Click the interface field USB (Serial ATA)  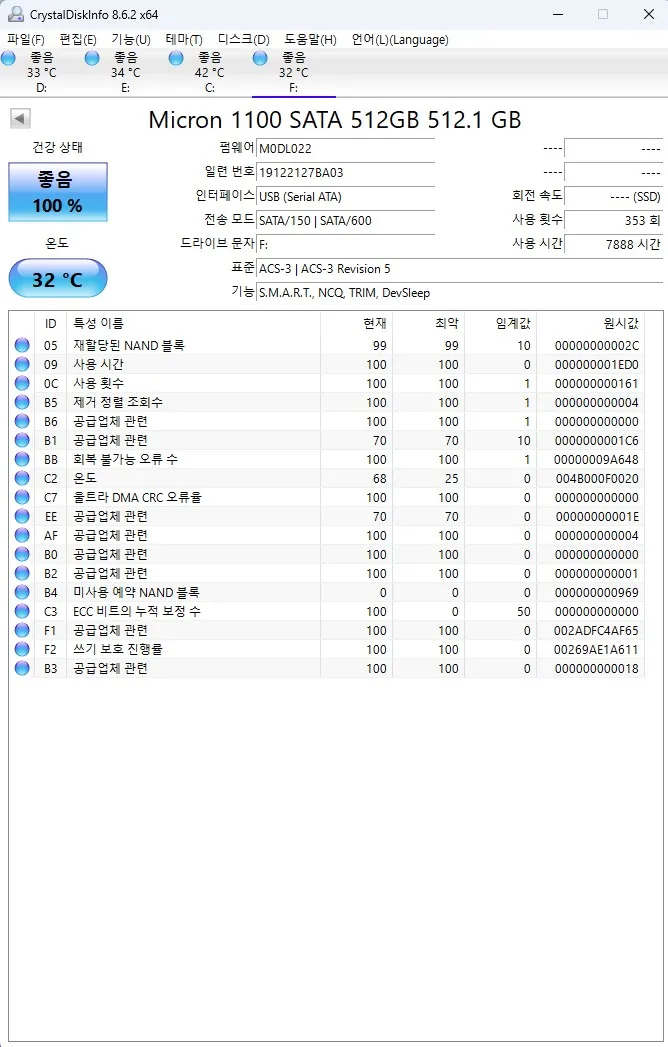click(345, 196)
